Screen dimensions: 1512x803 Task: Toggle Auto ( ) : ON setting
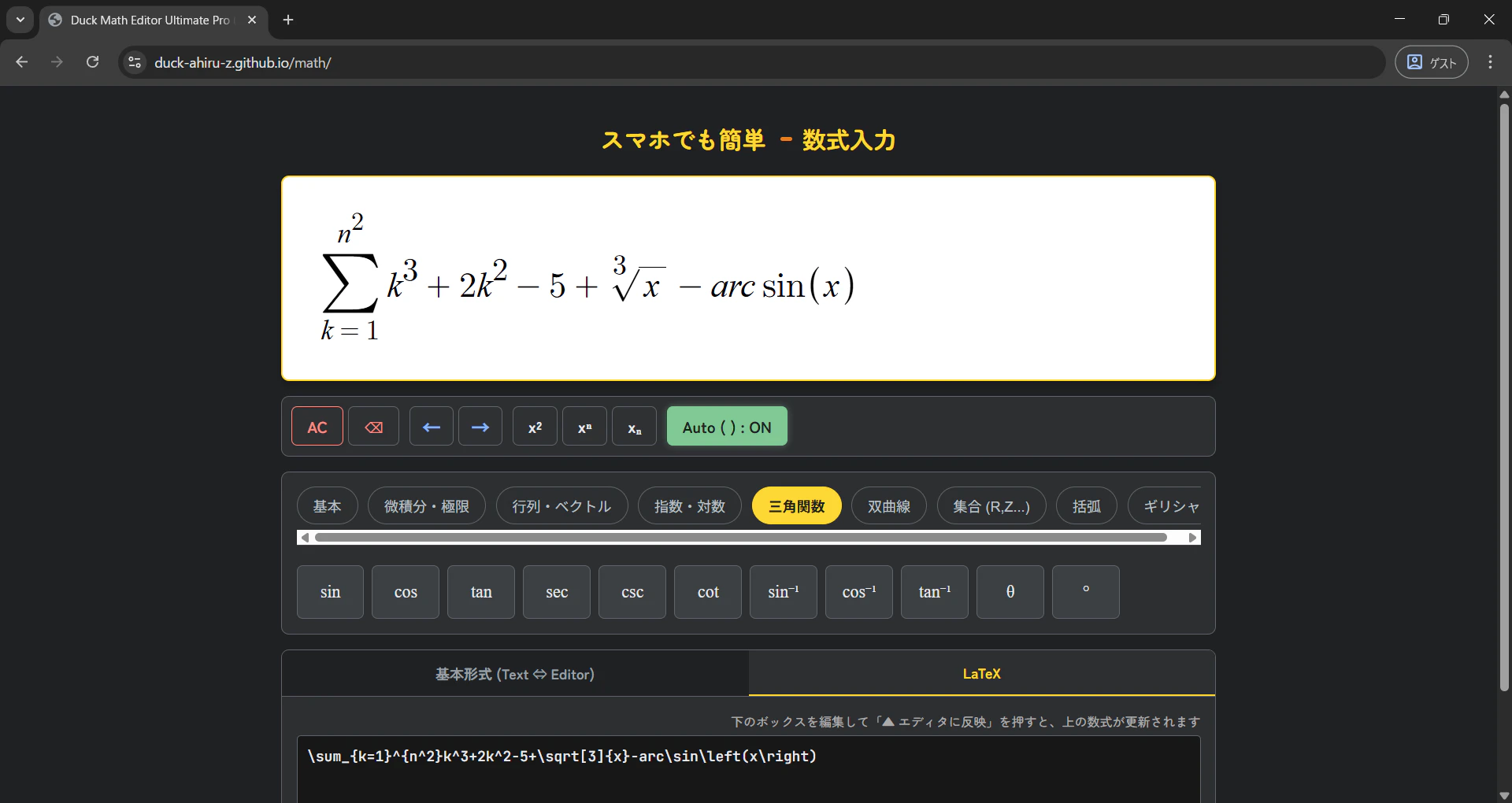(727, 427)
